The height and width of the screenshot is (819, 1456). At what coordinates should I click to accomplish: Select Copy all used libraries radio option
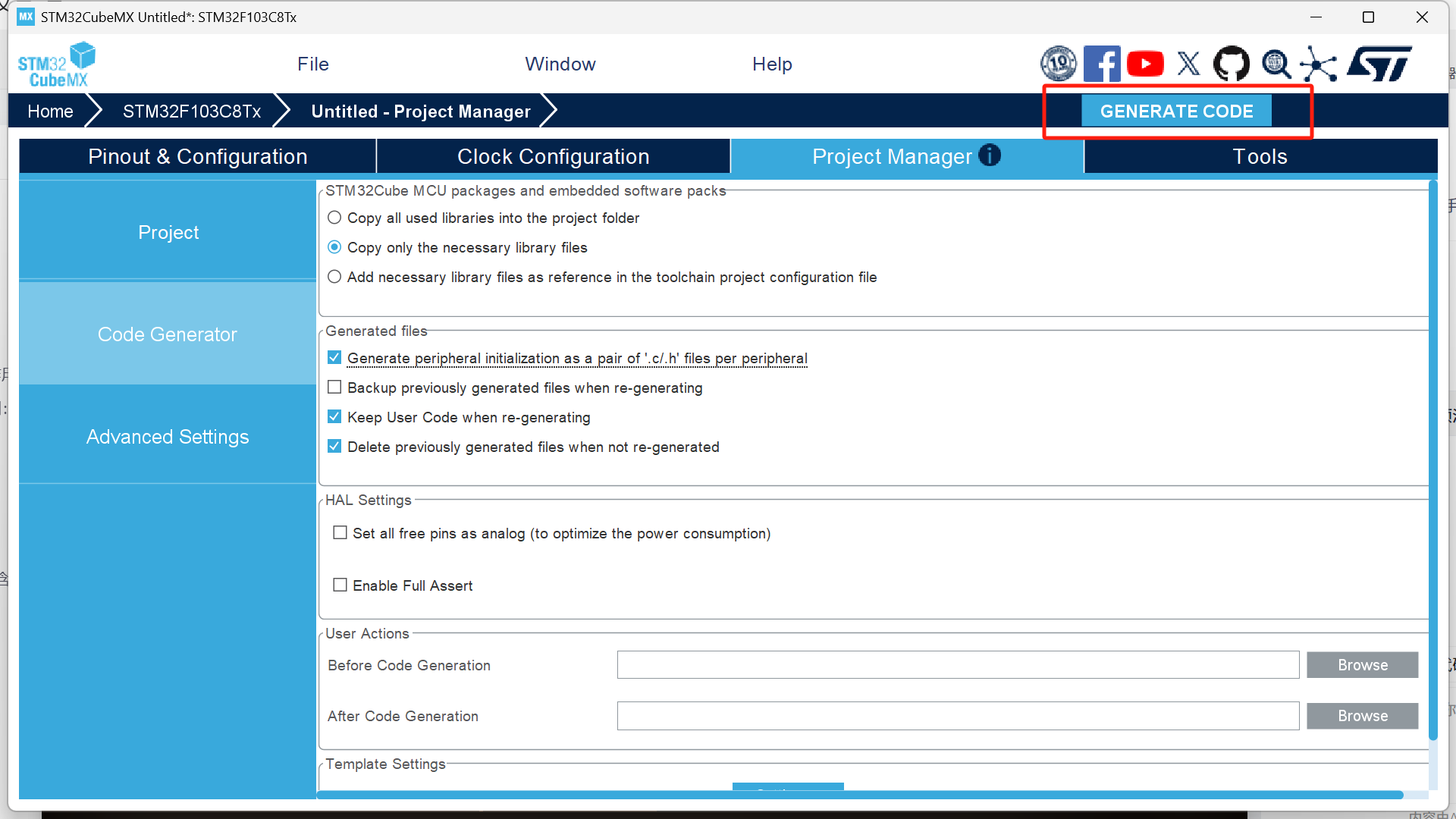(x=334, y=218)
